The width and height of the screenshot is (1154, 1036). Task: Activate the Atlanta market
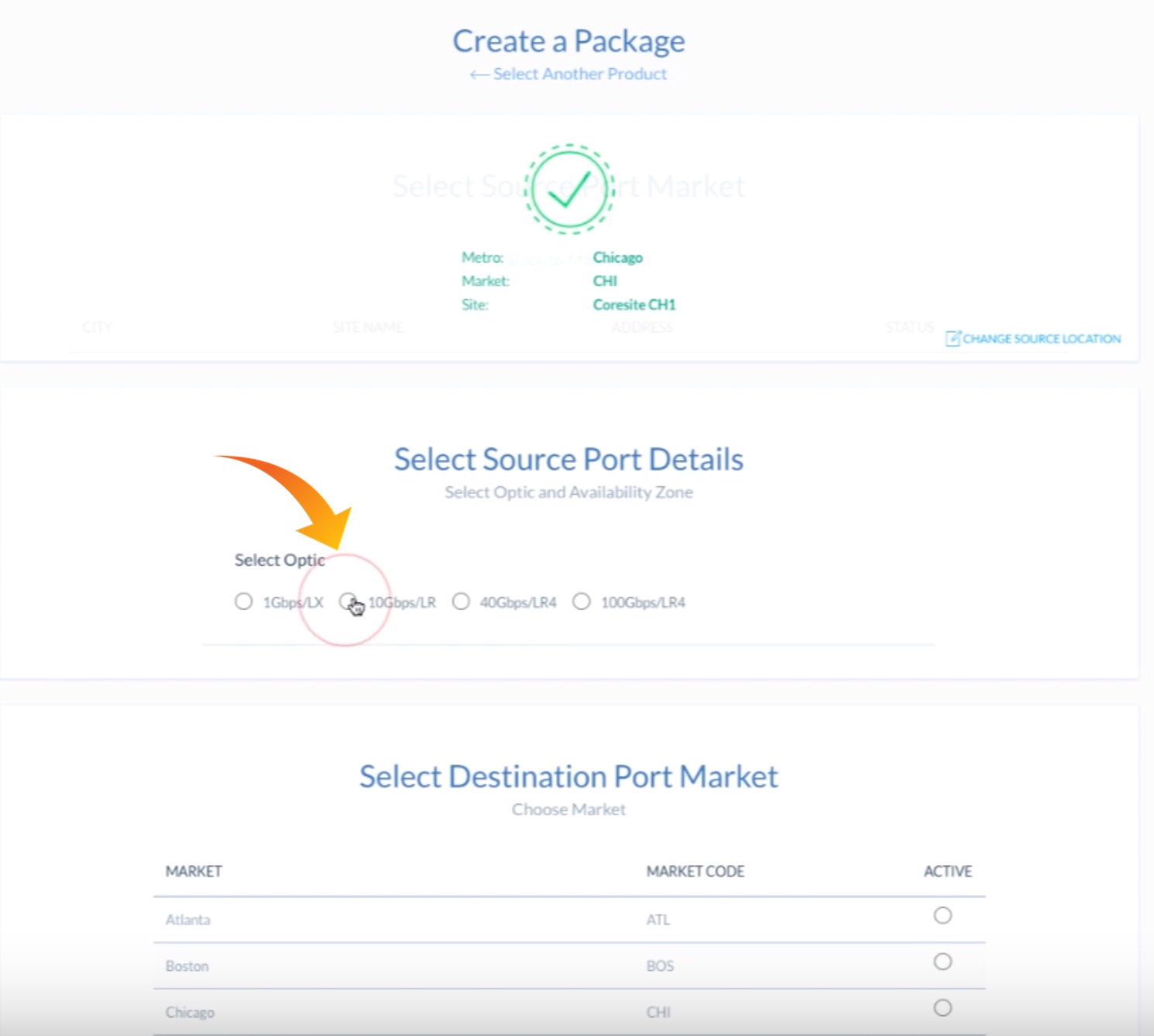942,915
